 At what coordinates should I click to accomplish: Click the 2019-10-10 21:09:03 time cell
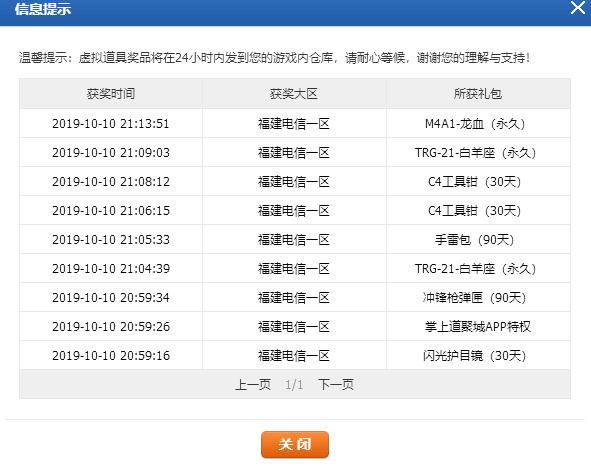pyautogui.click(x=111, y=153)
